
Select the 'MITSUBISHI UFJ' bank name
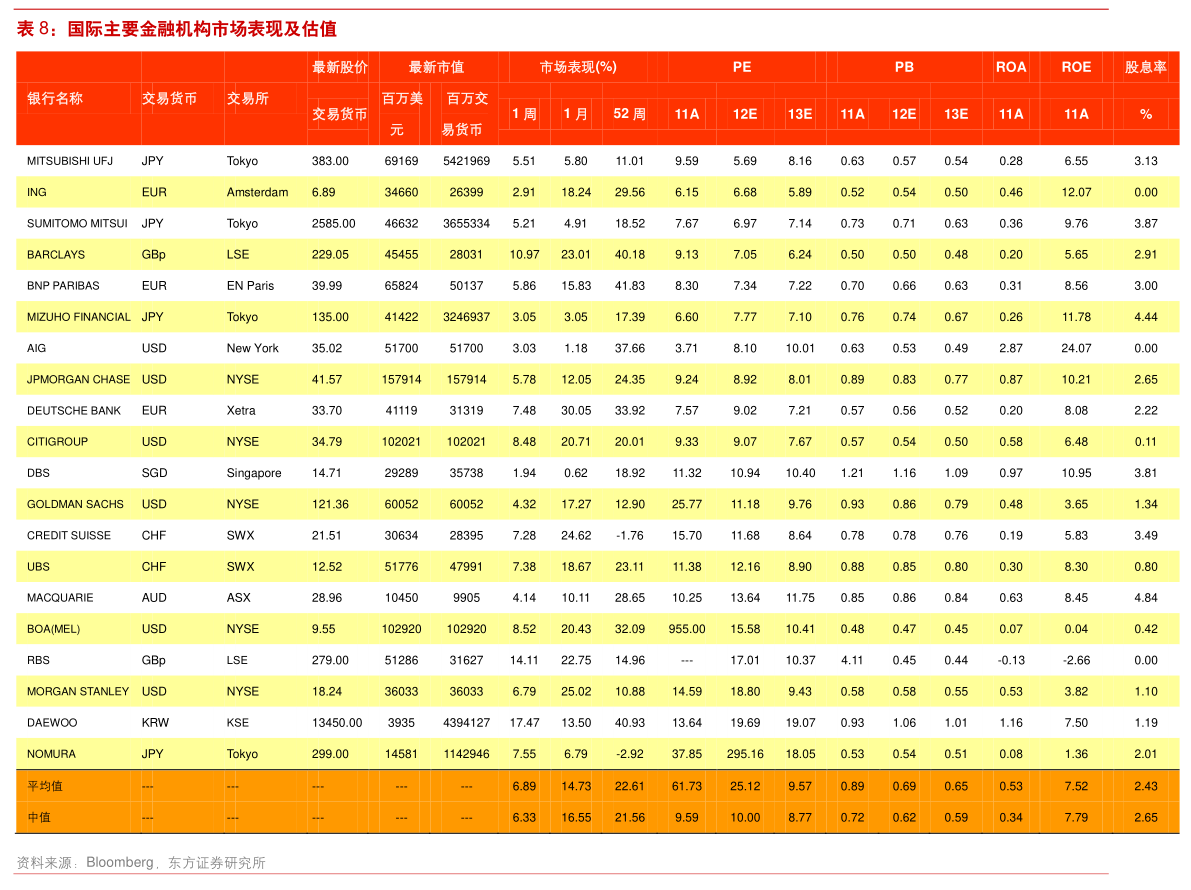(70, 161)
